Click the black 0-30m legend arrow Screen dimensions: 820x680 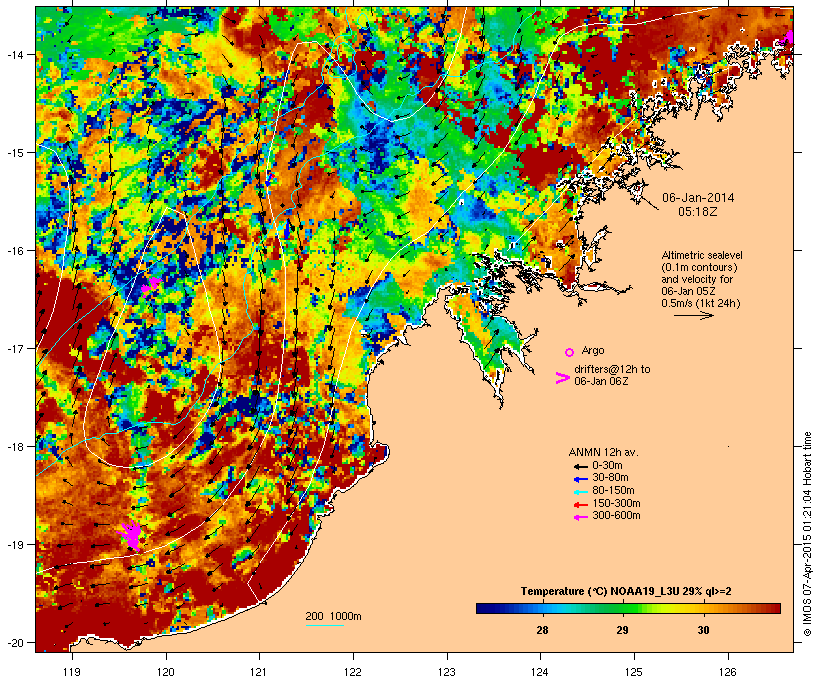click(580, 467)
